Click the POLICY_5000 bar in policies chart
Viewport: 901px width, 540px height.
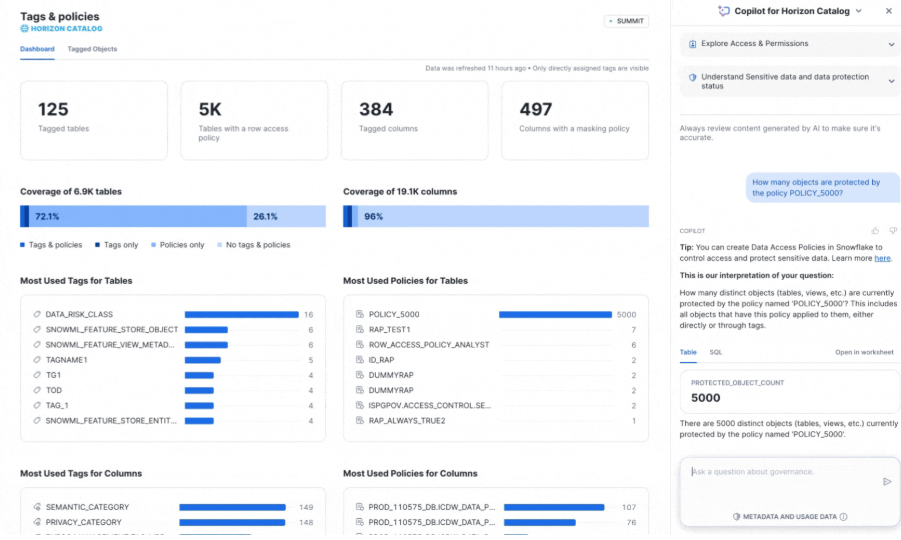(x=555, y=314)
